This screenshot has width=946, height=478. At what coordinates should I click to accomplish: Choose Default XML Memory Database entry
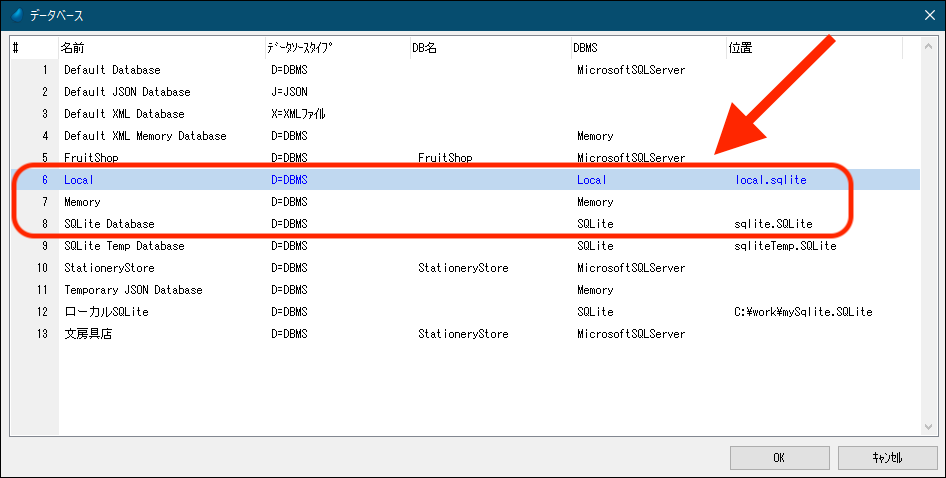pos(145,136)
